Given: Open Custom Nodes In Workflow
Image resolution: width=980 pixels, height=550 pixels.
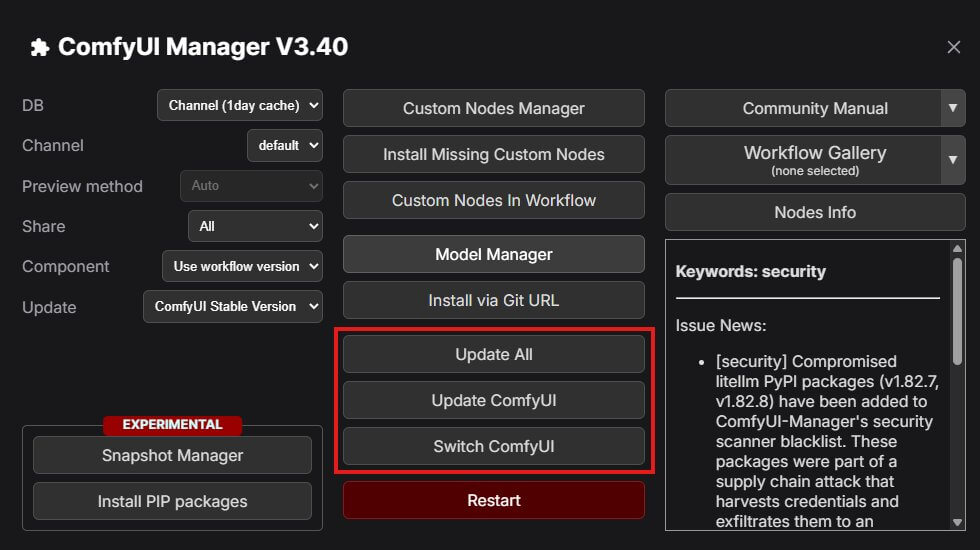Looking at the screenshot, I should click(x=494, y=200).
